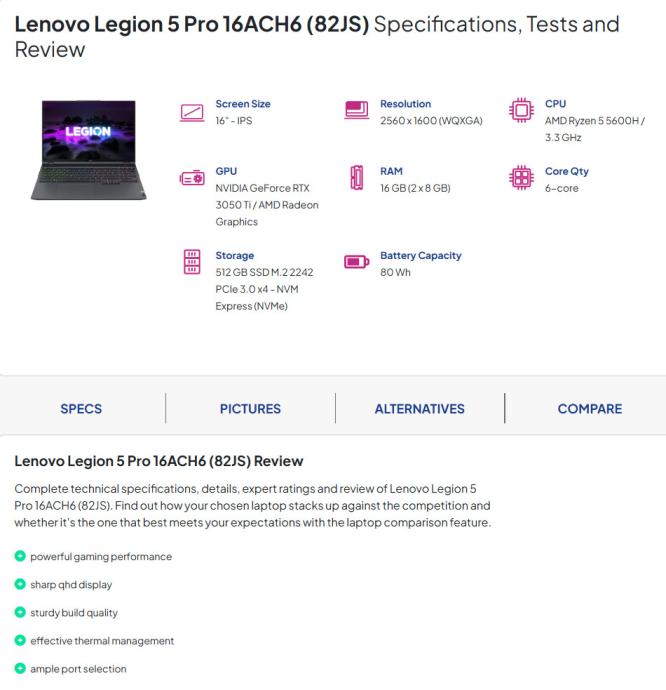Image resolution: width=666 pixels, height=690 pixels.
Task: Click the Battery Capacity spec label
Action: [x=421, y=256]
